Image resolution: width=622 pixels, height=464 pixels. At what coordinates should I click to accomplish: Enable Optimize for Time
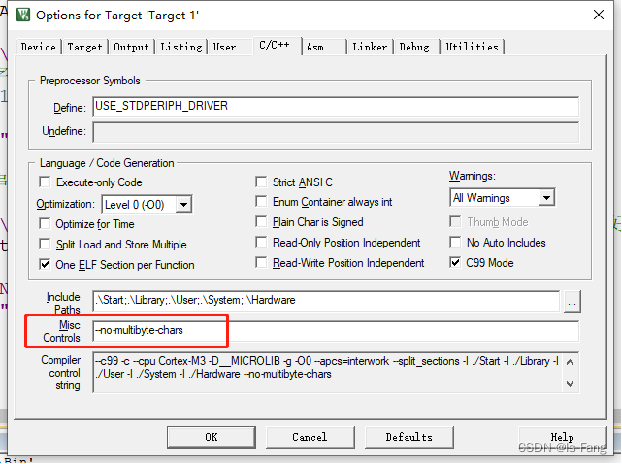click(x=45, y=224)
